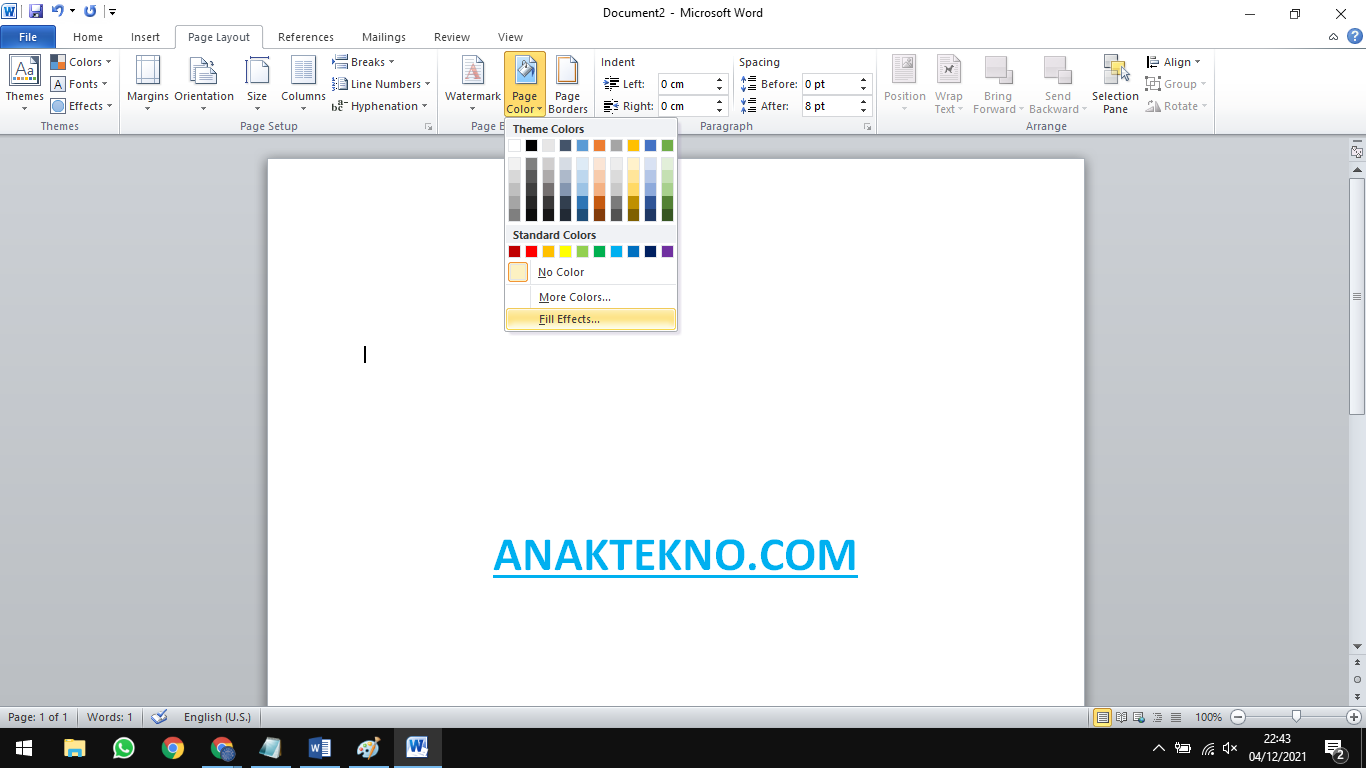Open Chrome from the taskbar
Image resolution: width=1366 pixels, height=768 pixels.
(173, 748)
